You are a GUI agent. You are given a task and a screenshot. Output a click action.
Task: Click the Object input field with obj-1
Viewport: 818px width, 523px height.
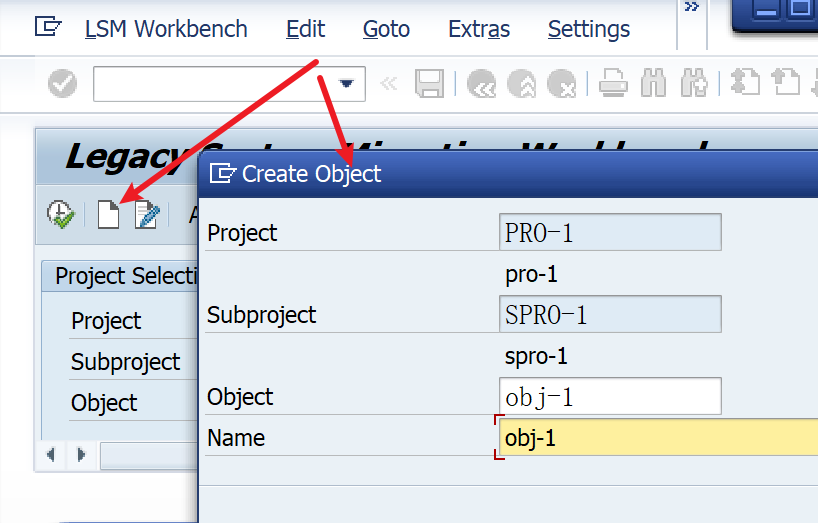(x=610, y=396)
